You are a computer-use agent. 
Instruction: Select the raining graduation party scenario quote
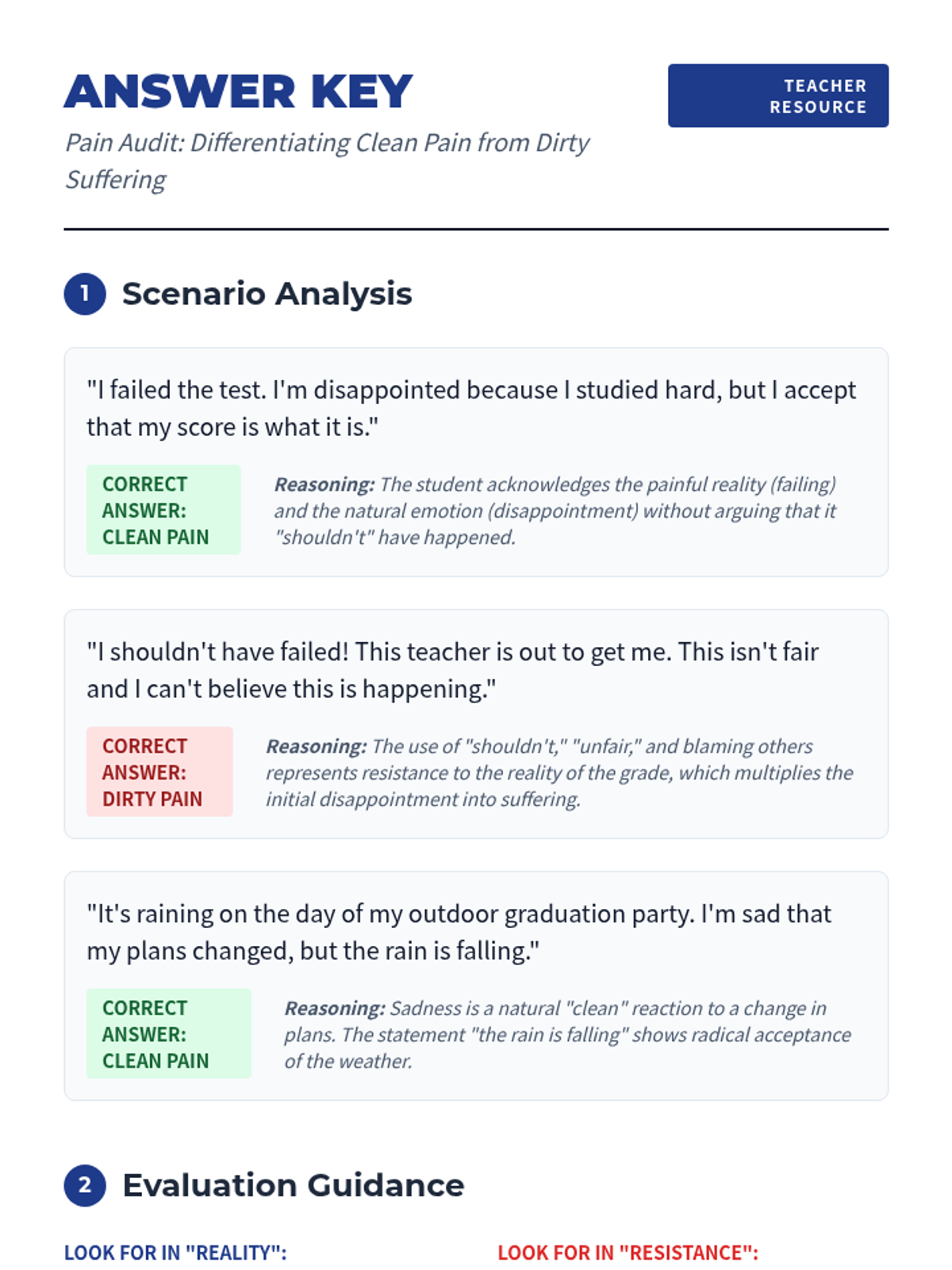[x=459, y=932]
